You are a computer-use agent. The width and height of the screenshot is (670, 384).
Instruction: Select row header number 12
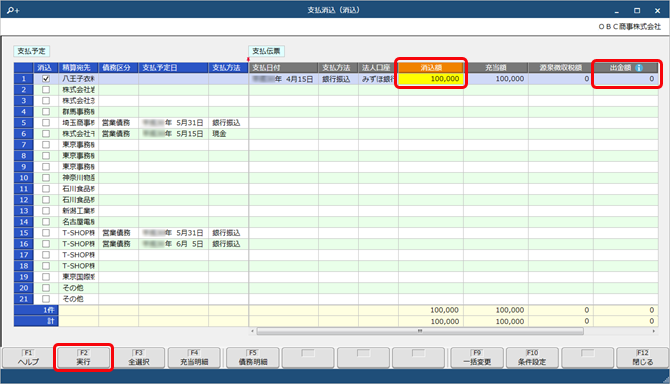tap(24, 200)
